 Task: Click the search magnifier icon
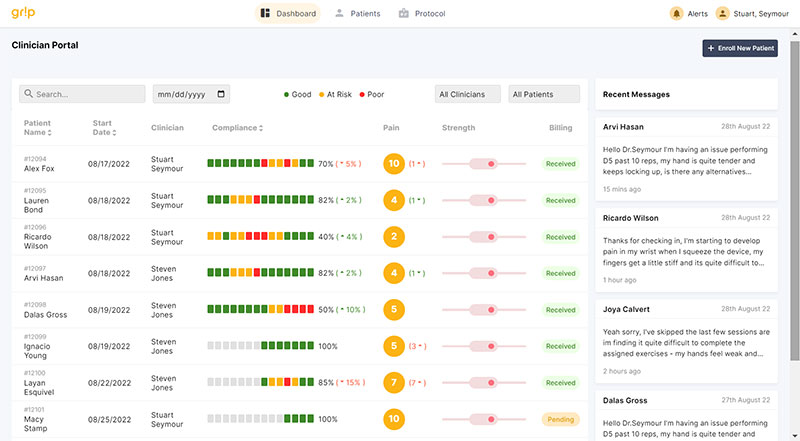point(29,94)
